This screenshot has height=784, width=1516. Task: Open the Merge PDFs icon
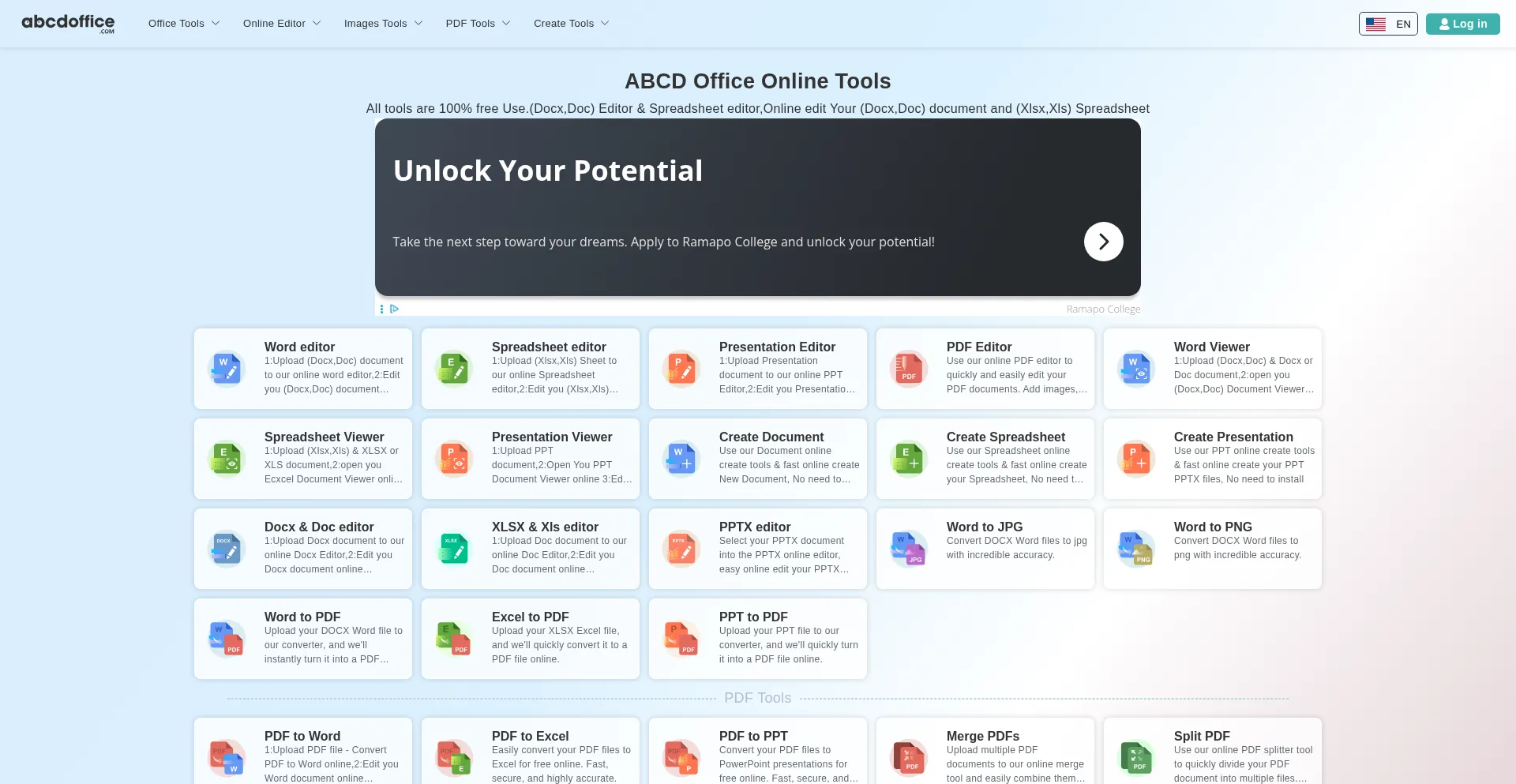(909, 757)
